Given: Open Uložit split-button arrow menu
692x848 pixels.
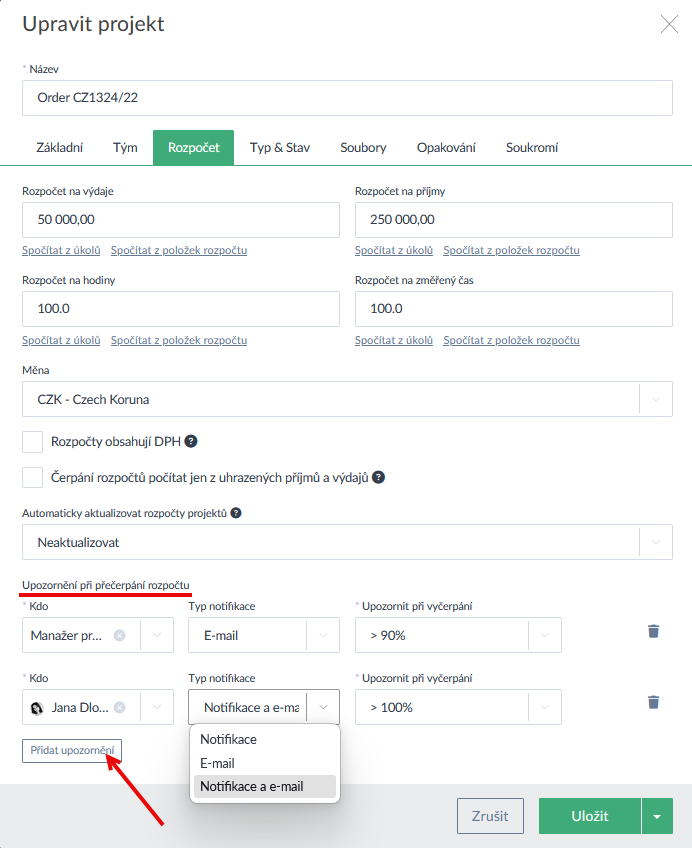Looking at the screenshot, I should pos(657,816).
